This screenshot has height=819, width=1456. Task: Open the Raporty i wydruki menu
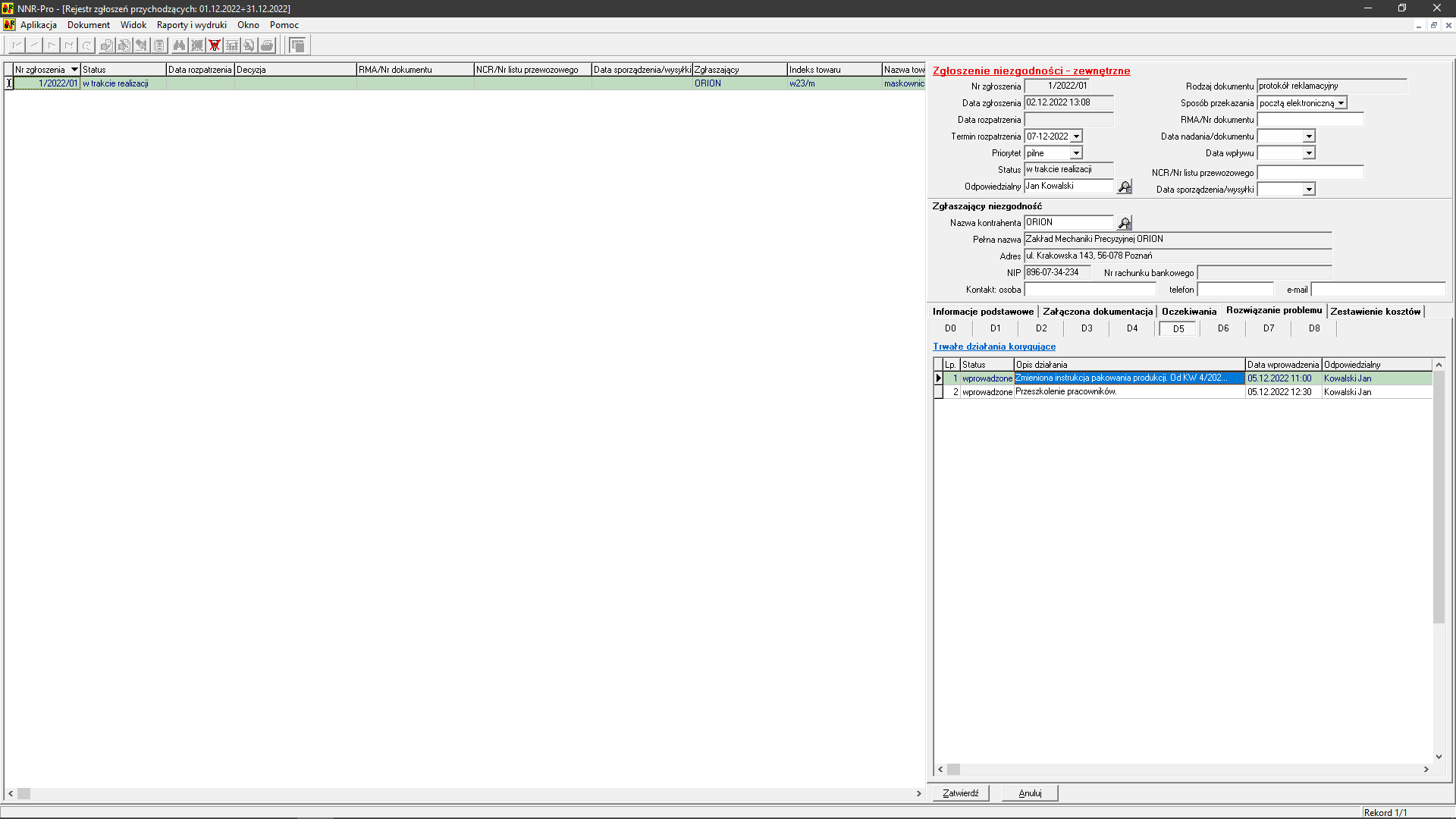click(191, 25)
